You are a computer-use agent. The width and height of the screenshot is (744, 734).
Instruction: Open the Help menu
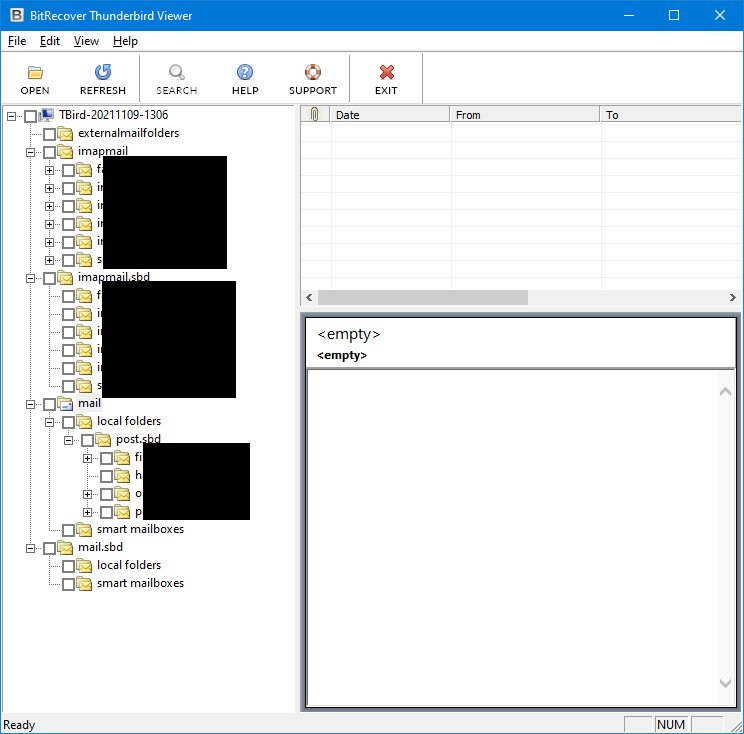(125, 41)
